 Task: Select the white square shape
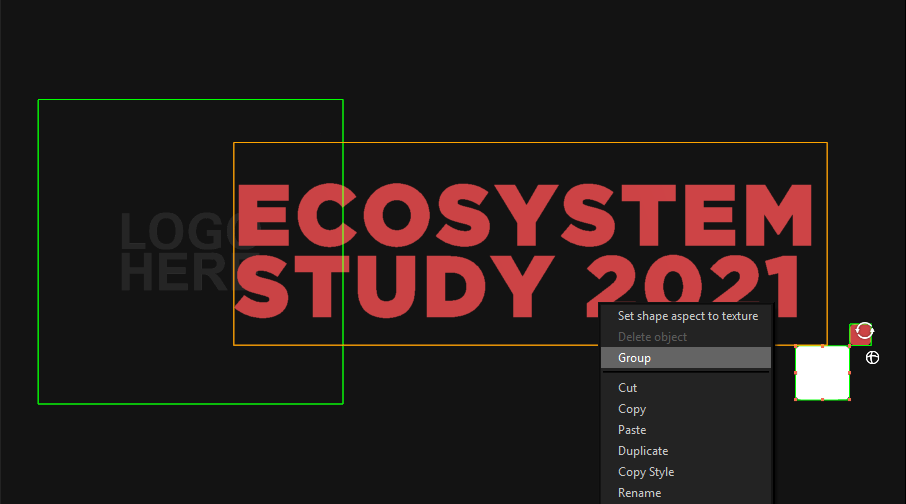[x=822, y=373]
